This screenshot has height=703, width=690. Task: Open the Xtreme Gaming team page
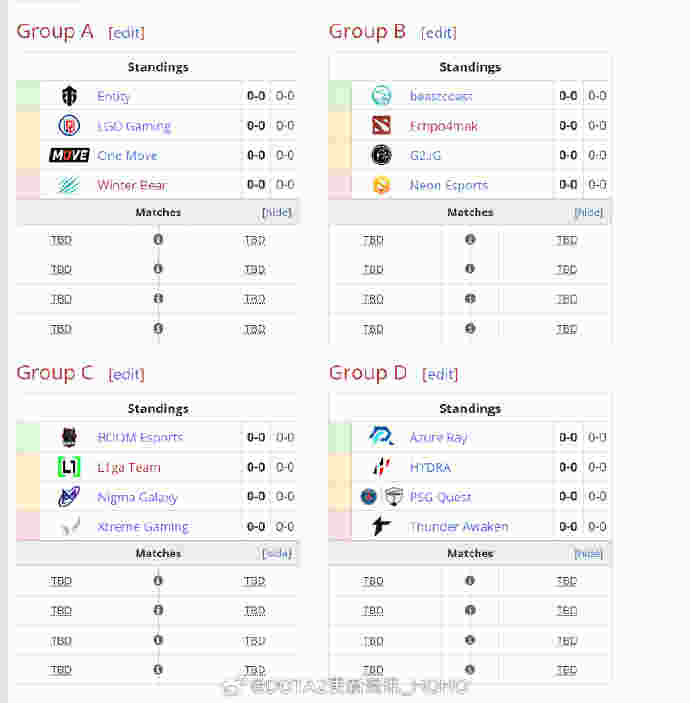tap(143, 526)
